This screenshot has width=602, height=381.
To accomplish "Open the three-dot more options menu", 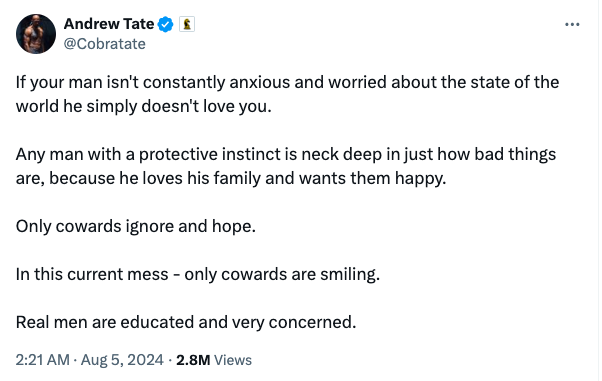I will click(x=572, y=25).
